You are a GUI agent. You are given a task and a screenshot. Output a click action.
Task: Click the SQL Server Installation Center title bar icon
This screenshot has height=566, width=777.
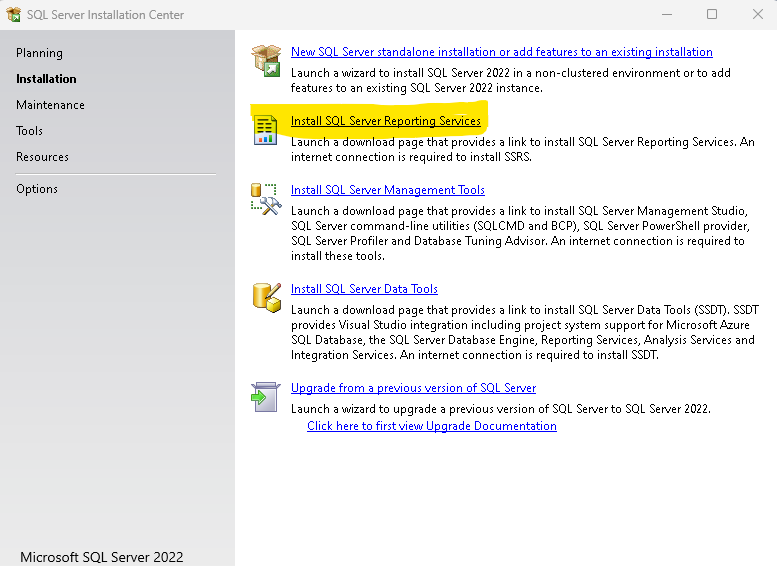13,14
